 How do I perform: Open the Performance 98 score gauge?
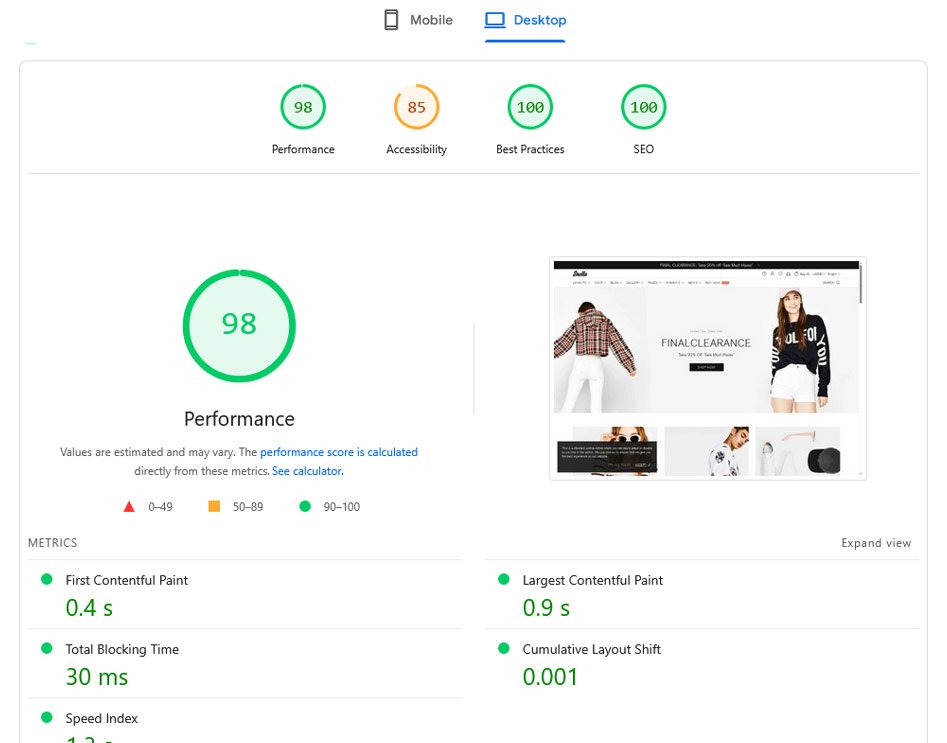(303, 107)
